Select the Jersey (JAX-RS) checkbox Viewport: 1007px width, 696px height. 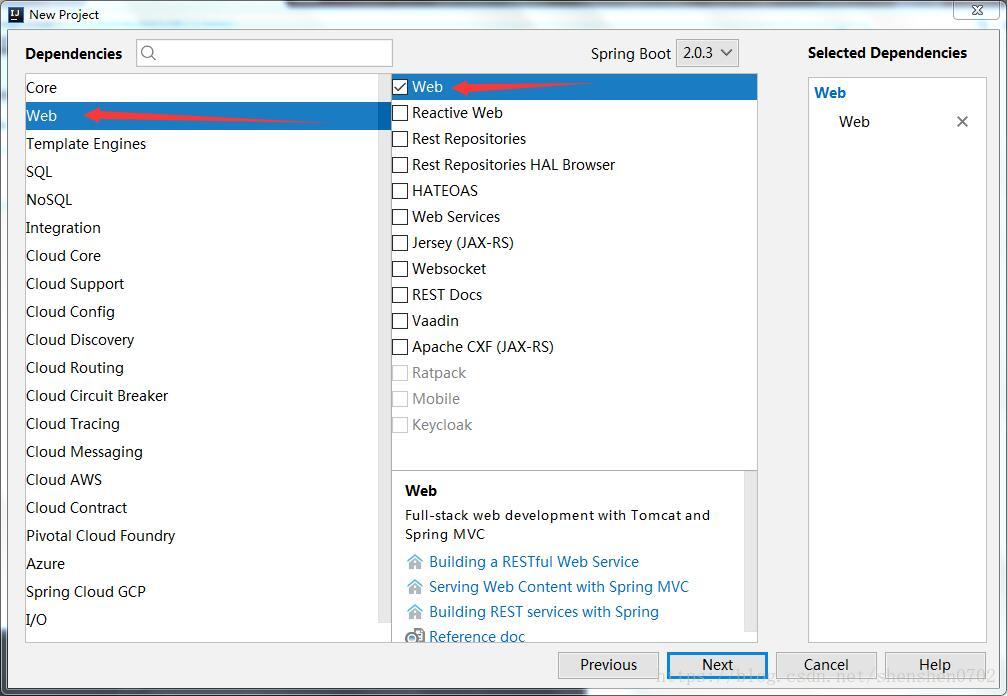tap(400, 243)
